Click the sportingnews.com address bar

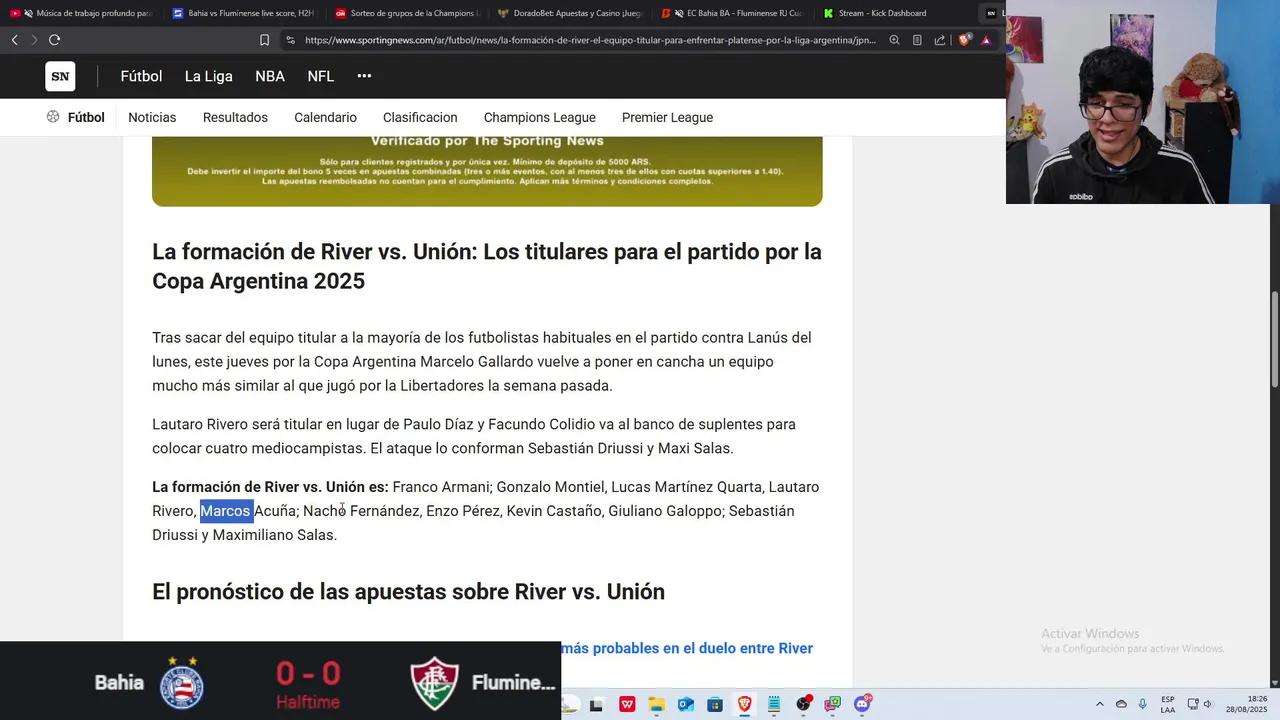(x=590, y=40)
